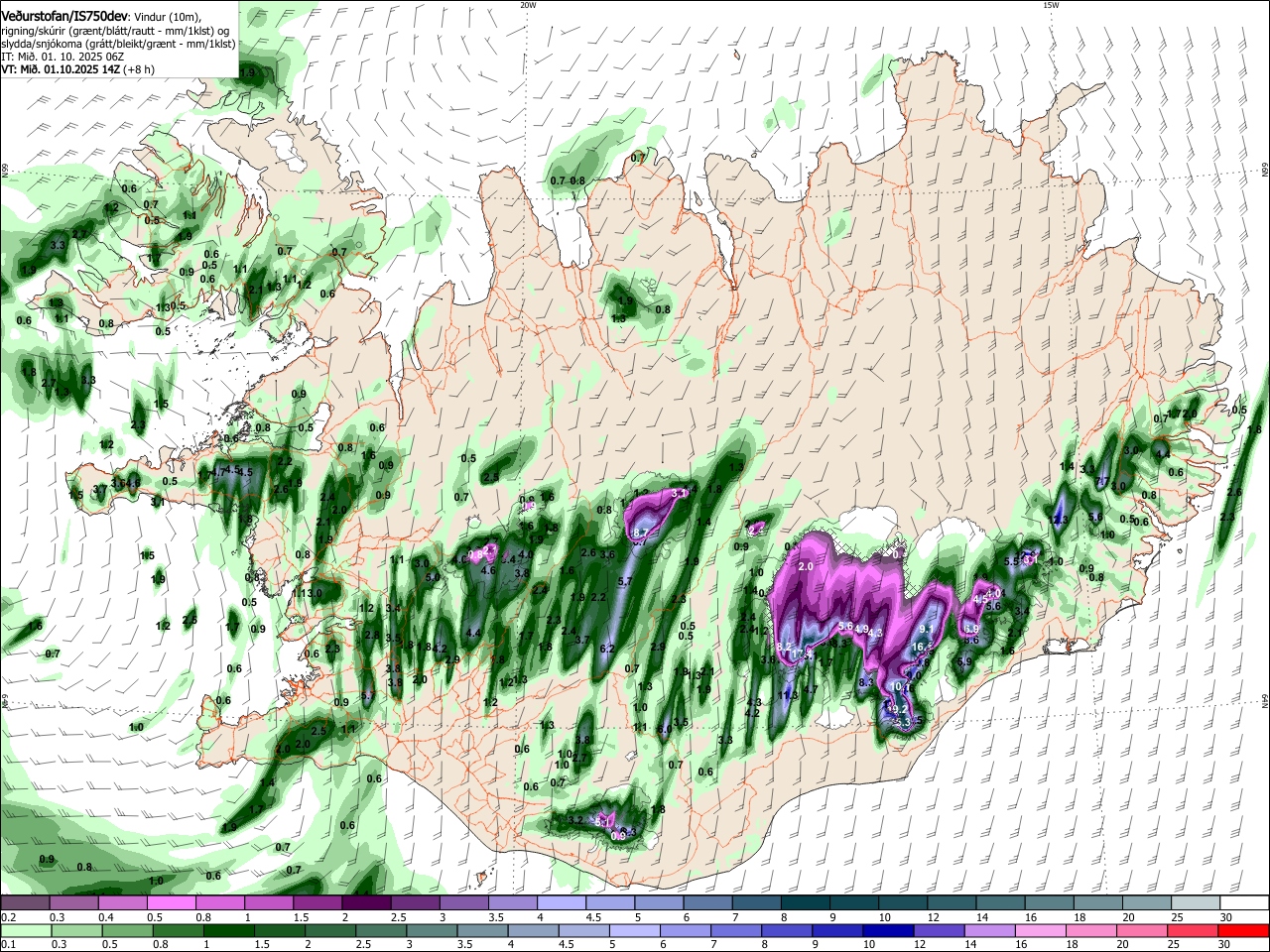Click the "VT: Mið. 01.10.2025 14Z (+8 h)" line
The width and height of the screenshot is (1270, 952).
point(77,69)
